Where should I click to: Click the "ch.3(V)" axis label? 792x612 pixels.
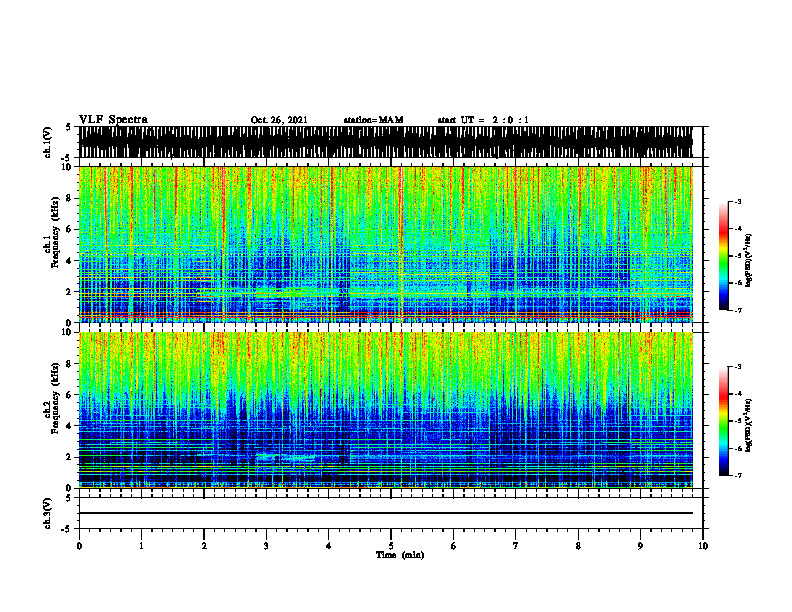coord(47,513)
